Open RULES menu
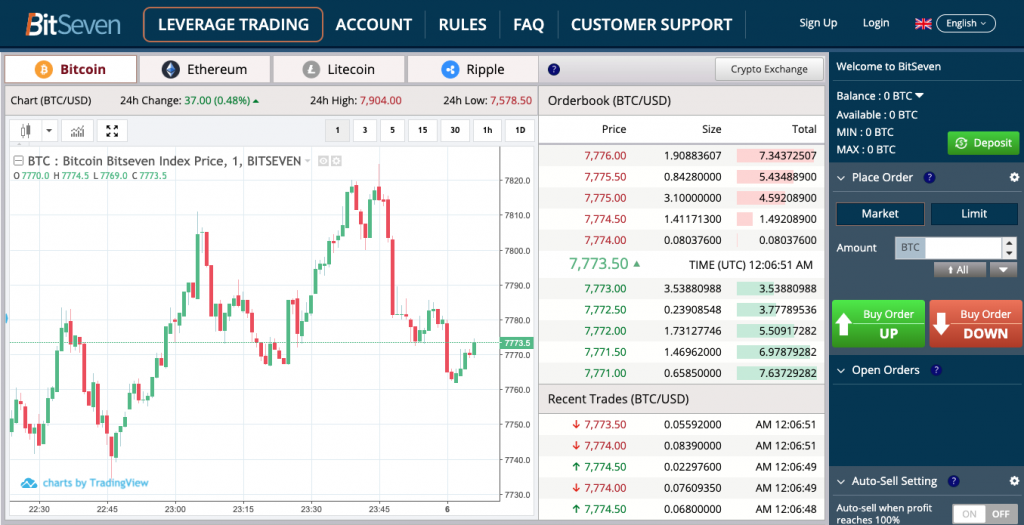 [462, 25]
